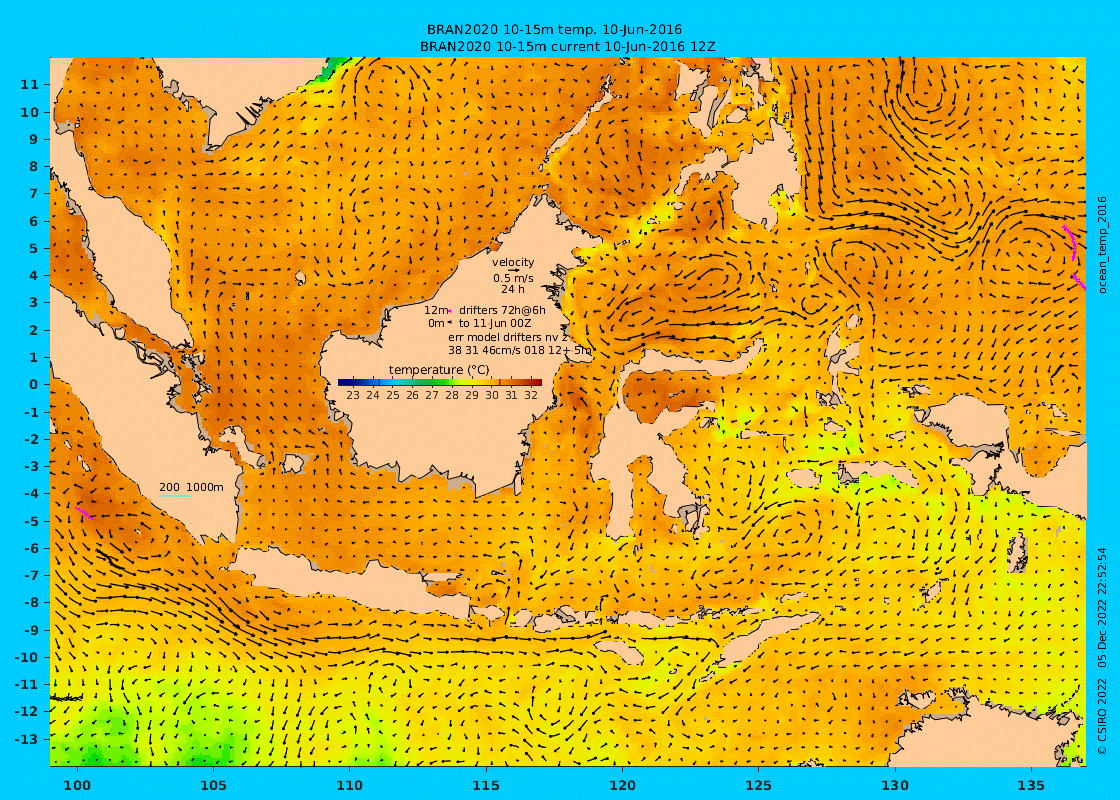Click latitude axis label 0
Viewport: 1120px width, 800px height.
point(34,384)
